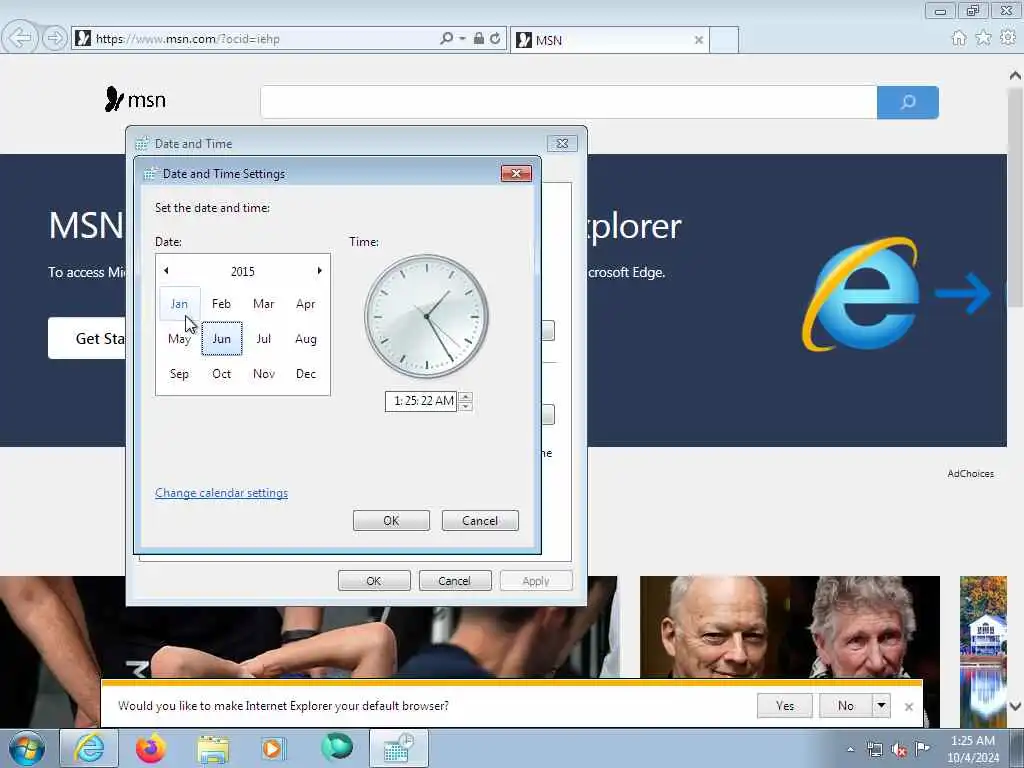Screen dimensions: 1024x768
Task: Click the browser forward arrow
Action: coord(55,38)
